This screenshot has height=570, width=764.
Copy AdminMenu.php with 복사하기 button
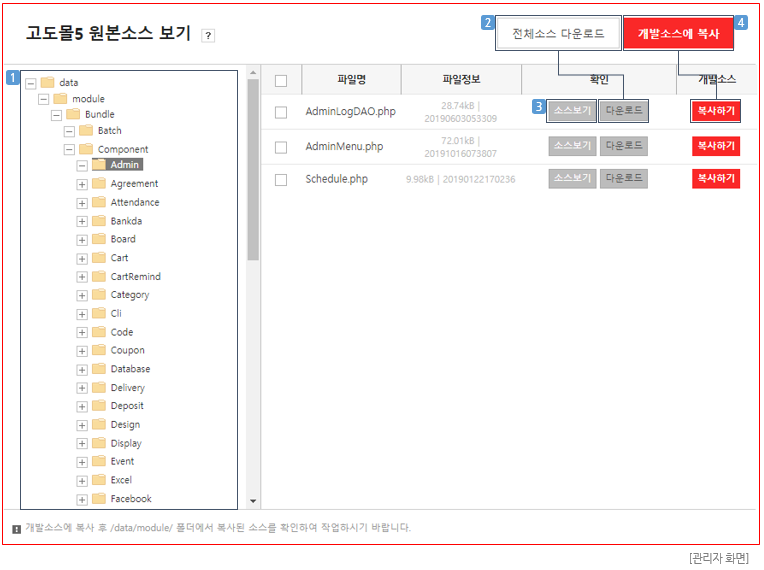(716, 146)
